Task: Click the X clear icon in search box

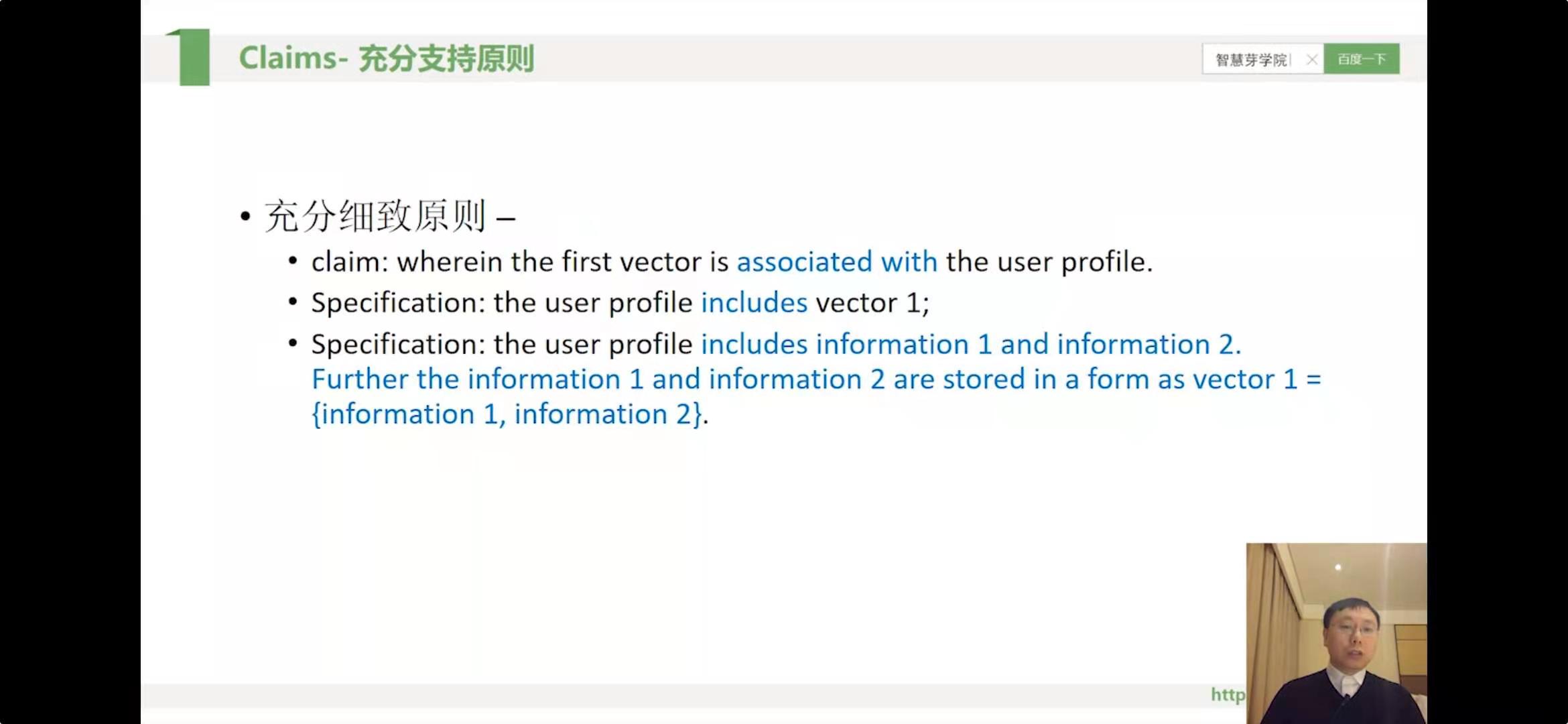Action: pos(1311,60)
